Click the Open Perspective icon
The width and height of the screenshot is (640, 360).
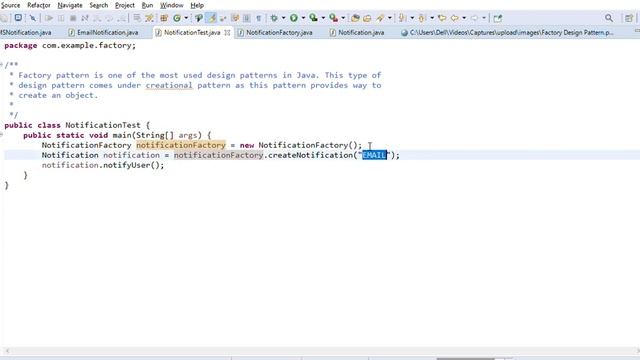(629, 18)
